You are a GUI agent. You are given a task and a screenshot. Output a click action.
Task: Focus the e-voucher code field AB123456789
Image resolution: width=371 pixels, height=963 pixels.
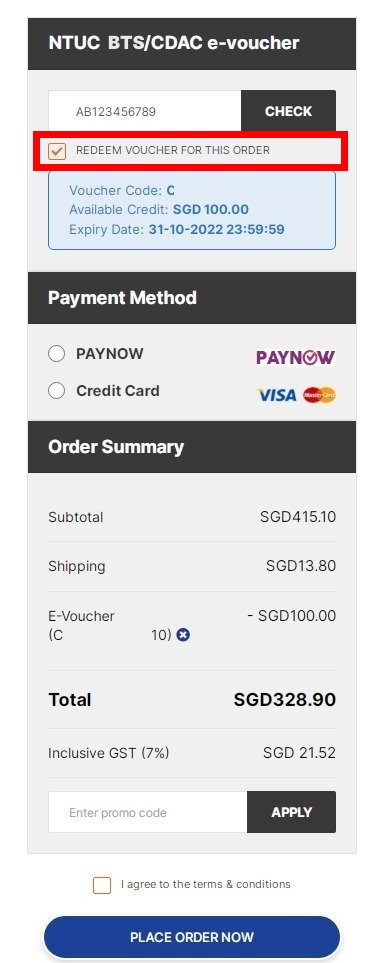point(145,111)
